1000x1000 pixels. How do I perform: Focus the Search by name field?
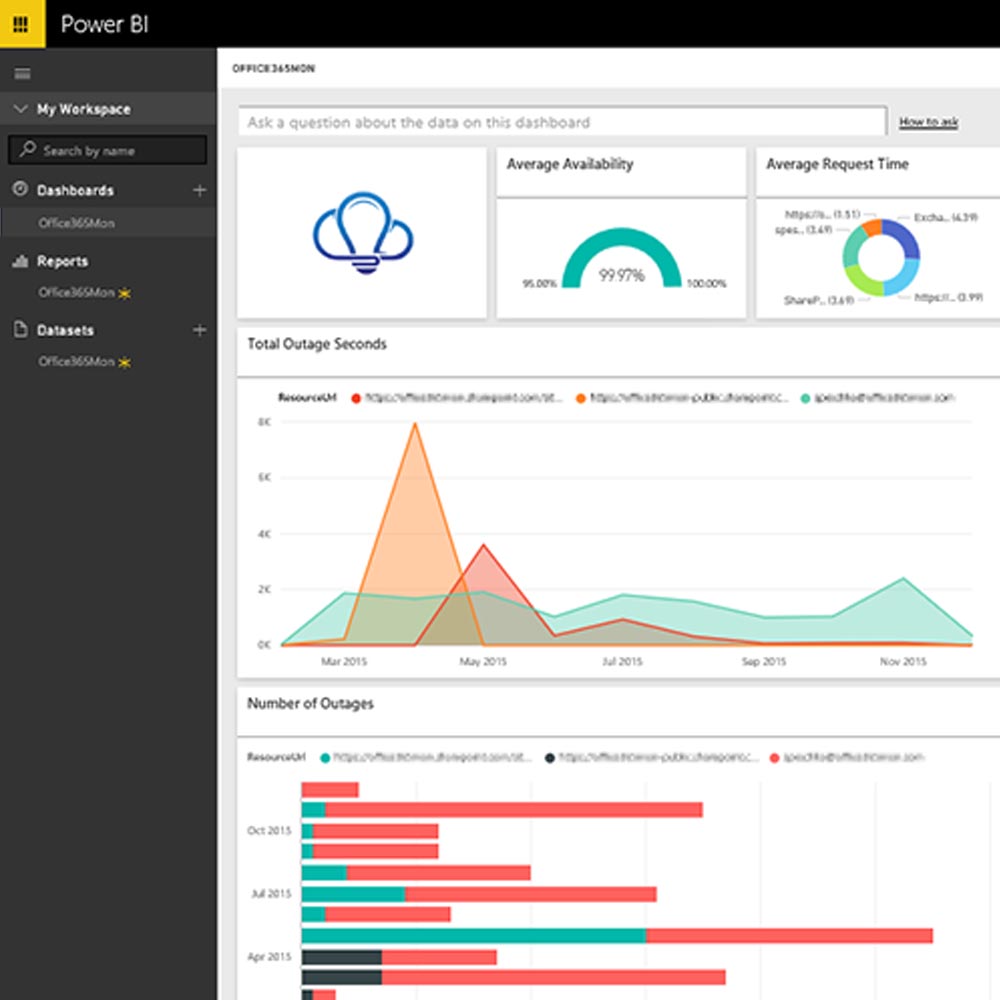tap(107, 151)
